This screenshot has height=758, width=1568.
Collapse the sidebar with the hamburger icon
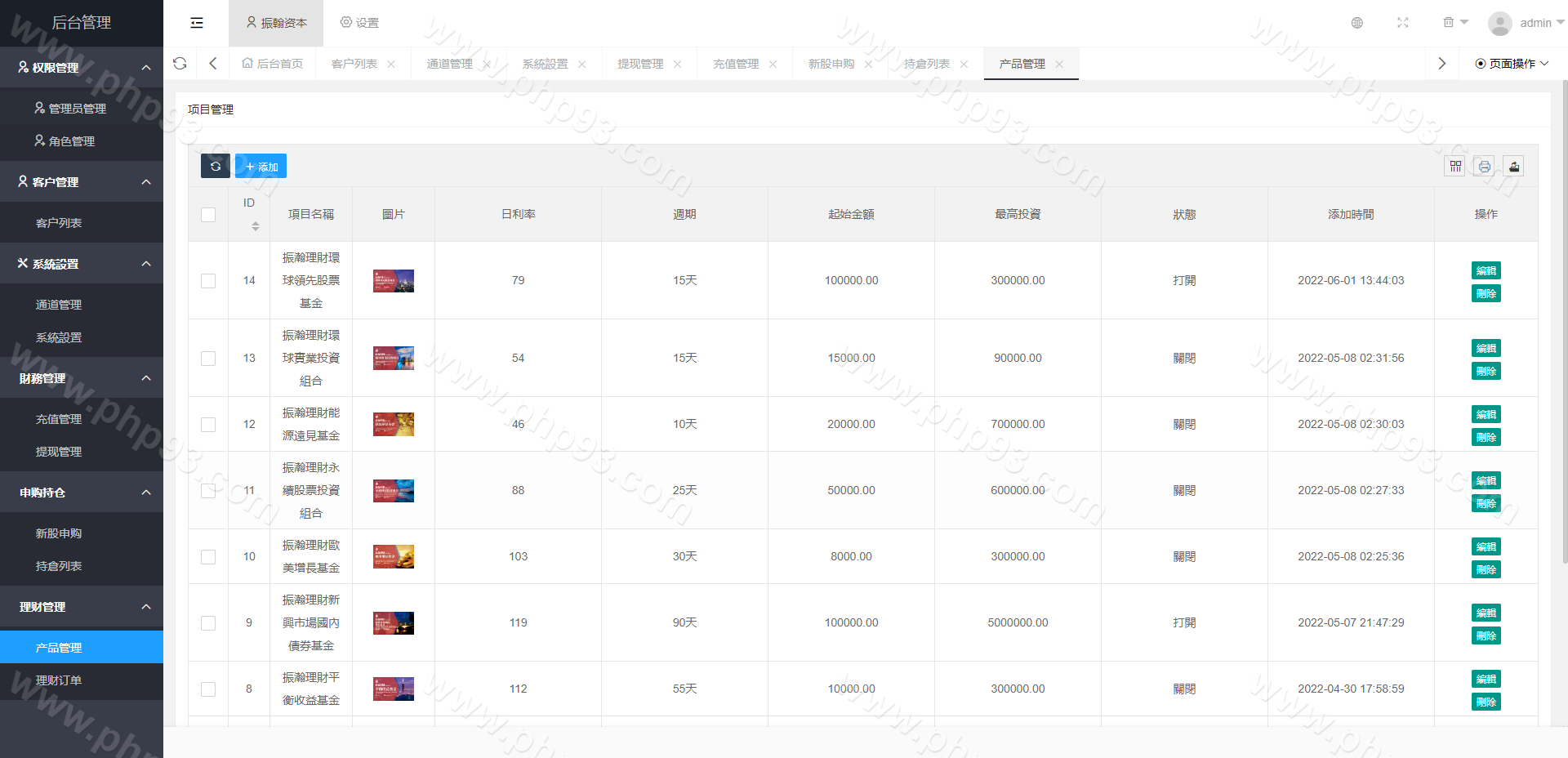197,23
